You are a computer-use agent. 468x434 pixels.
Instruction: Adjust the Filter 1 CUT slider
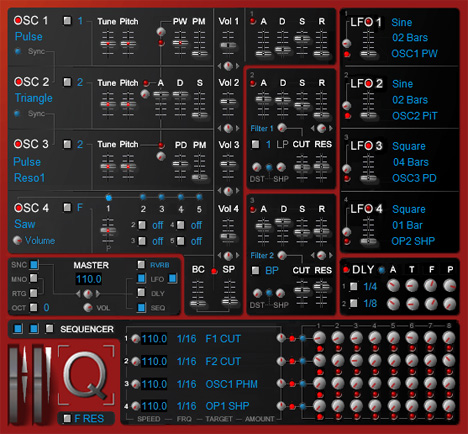coord(302,167)
